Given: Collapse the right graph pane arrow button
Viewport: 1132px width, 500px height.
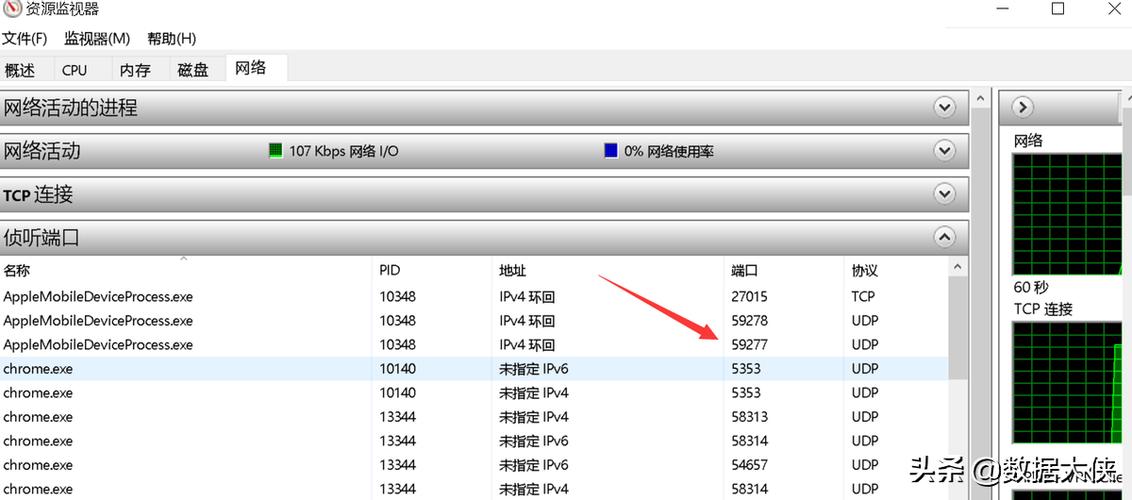Looking at the screenshot, I should pos(1022,108).
